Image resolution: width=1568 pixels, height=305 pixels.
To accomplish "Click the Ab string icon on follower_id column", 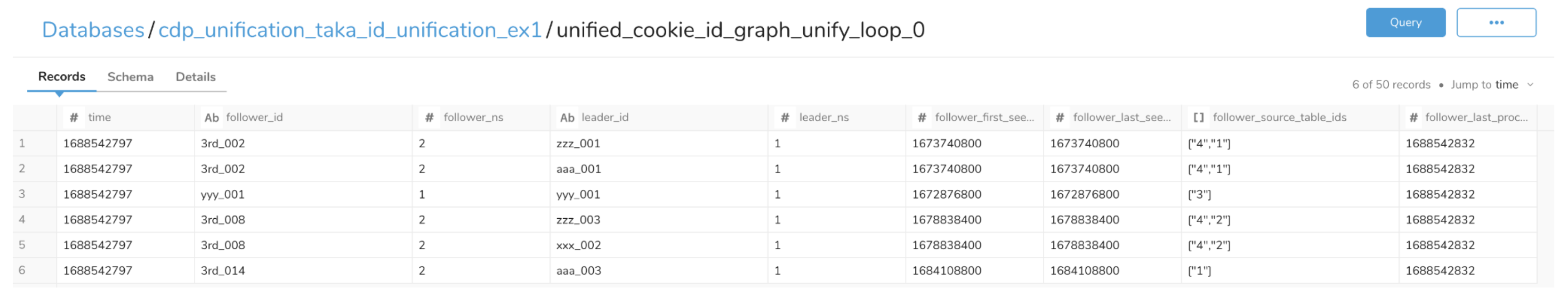I will point(212,117).
